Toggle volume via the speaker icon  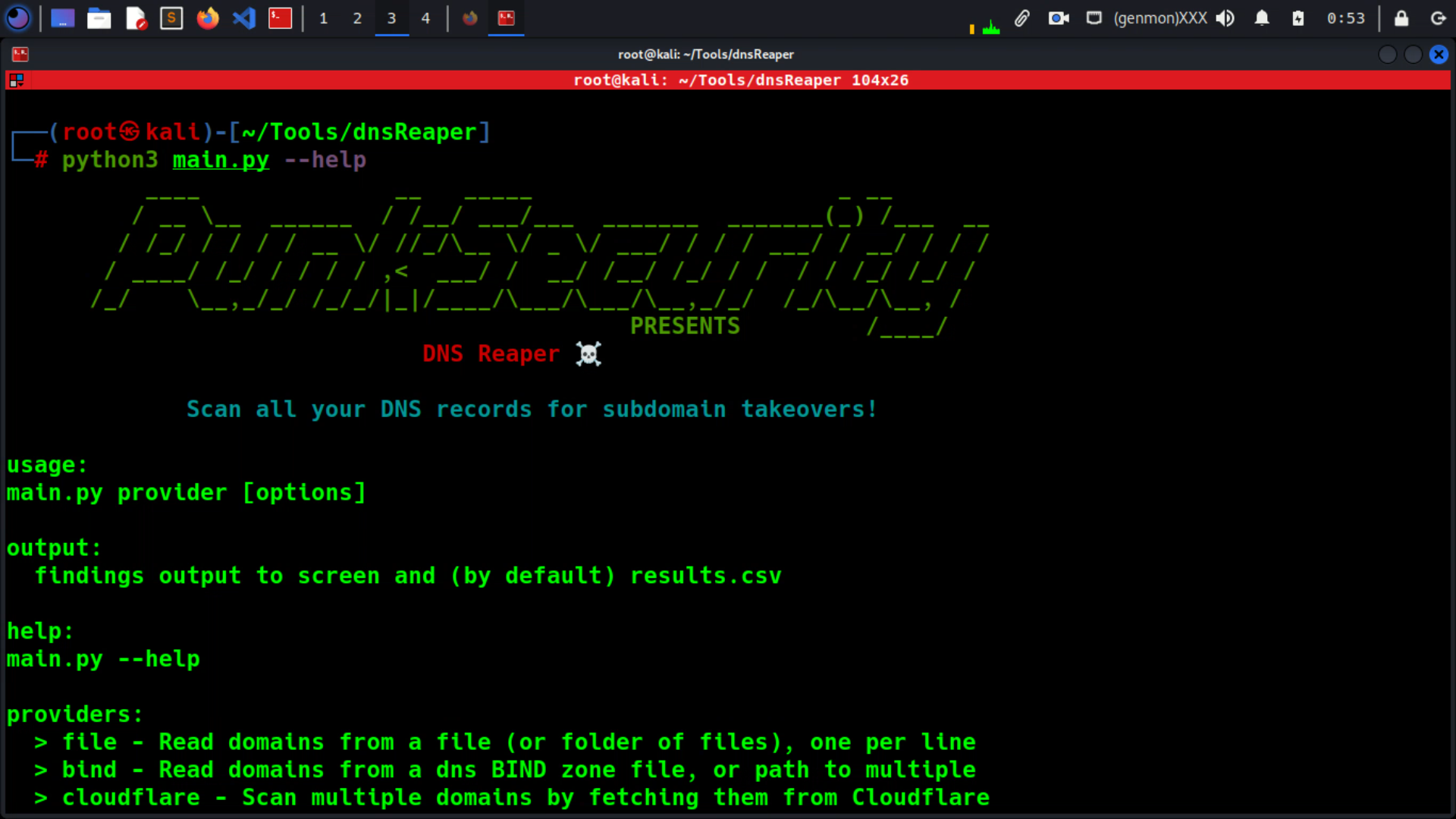(1225, 18)
